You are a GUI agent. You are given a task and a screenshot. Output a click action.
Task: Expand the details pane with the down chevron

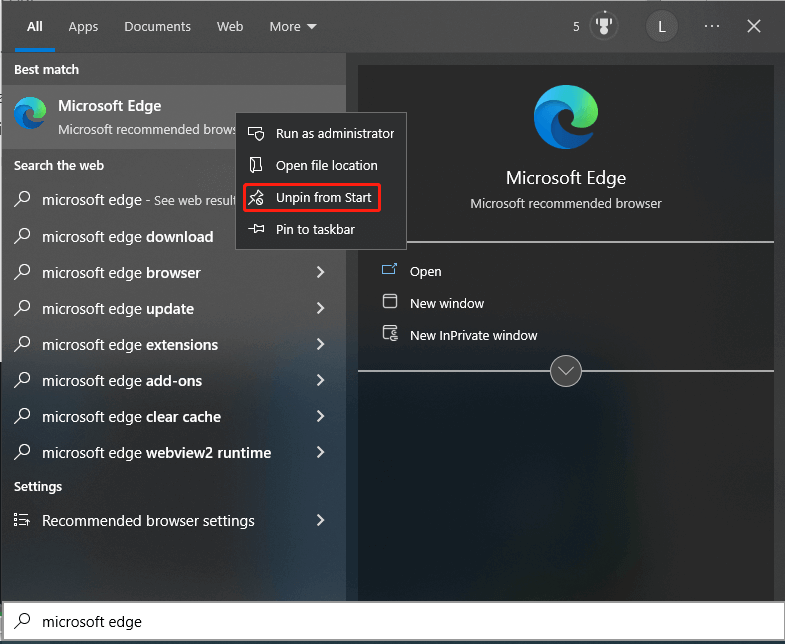[x=566, y=371]
